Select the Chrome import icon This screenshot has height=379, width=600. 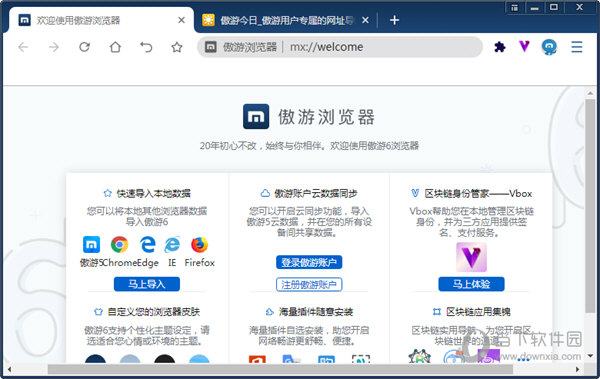(119, 245)
